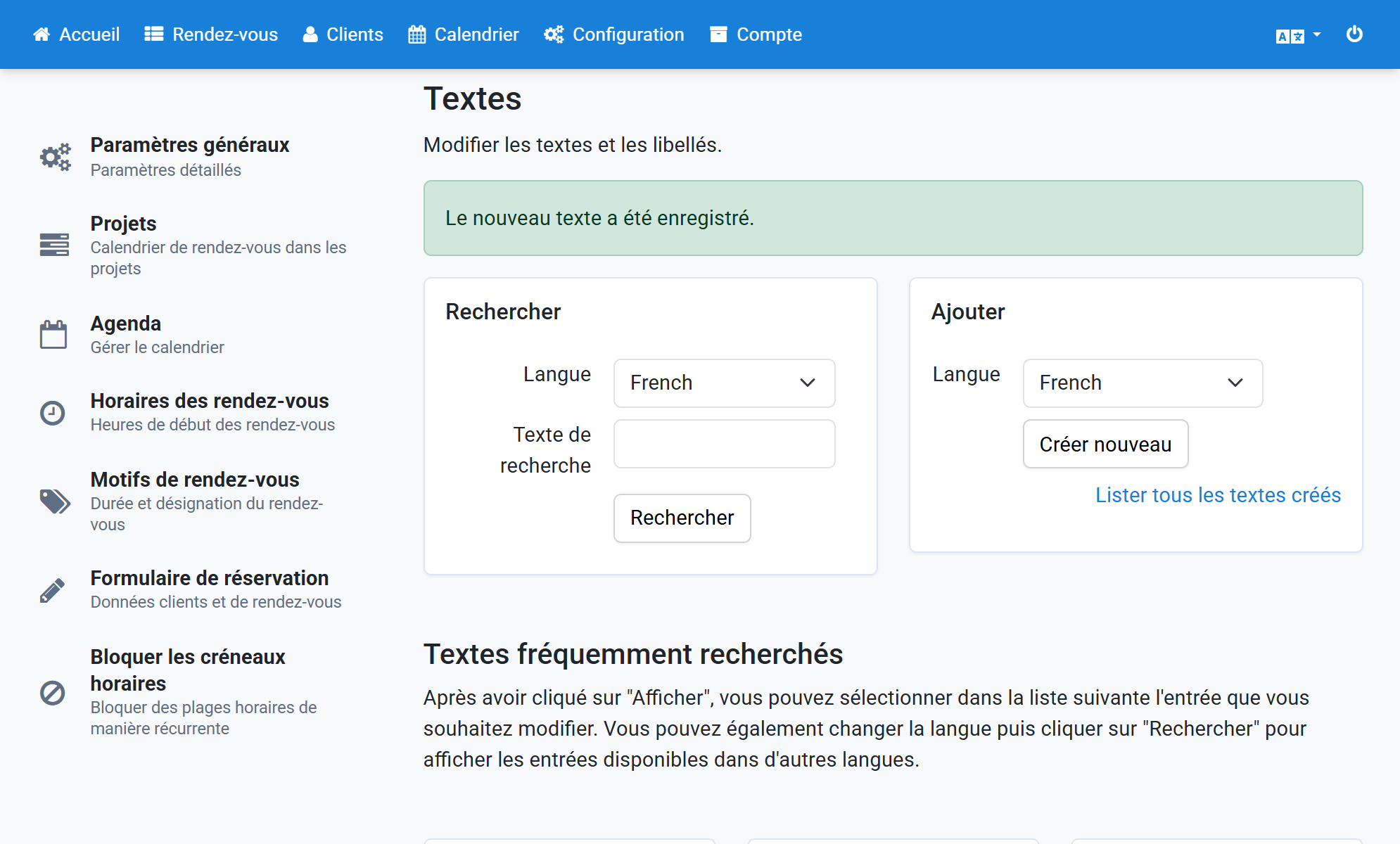Click the gears icon for Paramètres généraux
The width and height of the screenshot is (1400, 844).
(x=55, y=157)
